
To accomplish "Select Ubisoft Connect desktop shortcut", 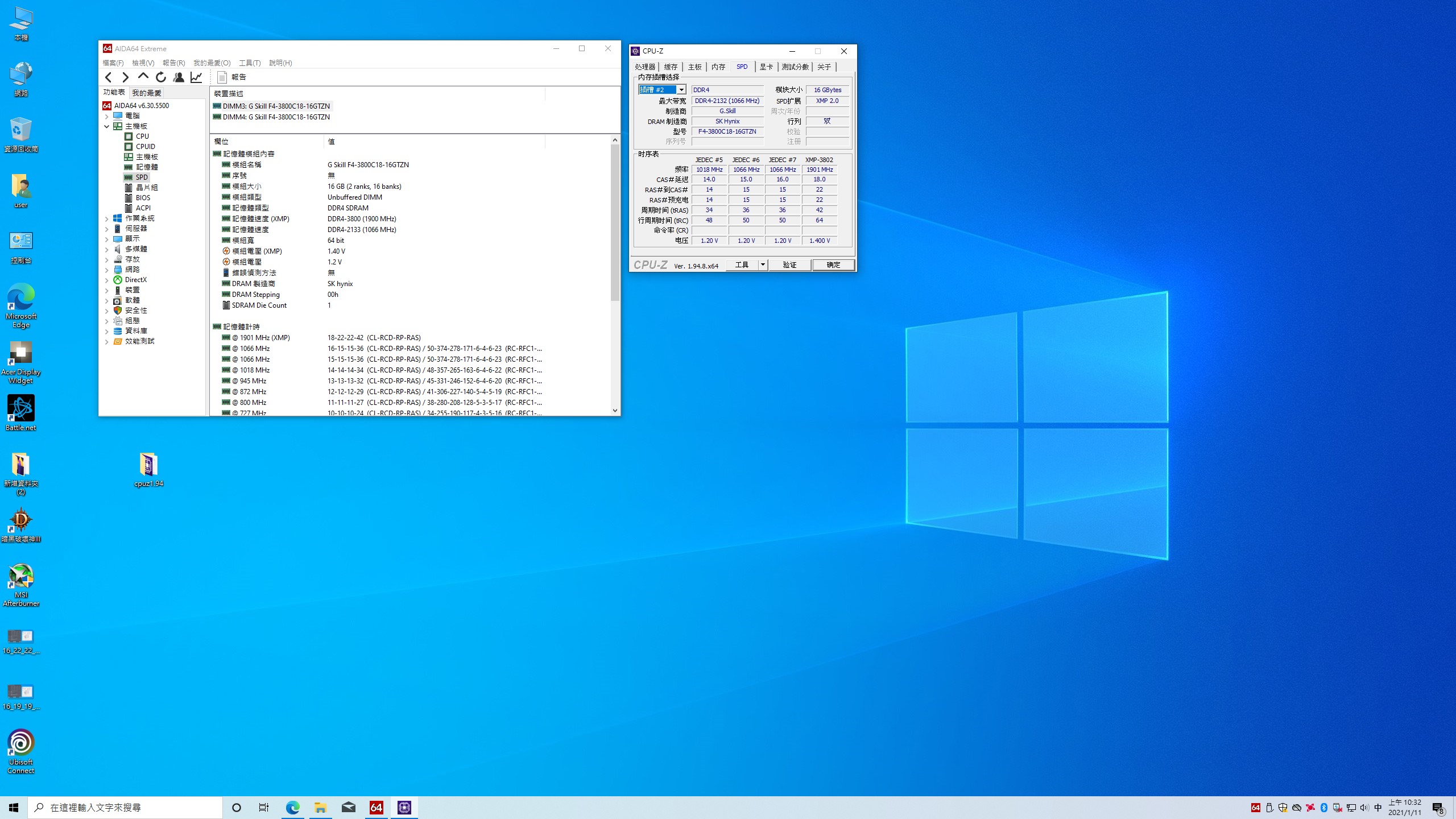I will click(20, 752).
